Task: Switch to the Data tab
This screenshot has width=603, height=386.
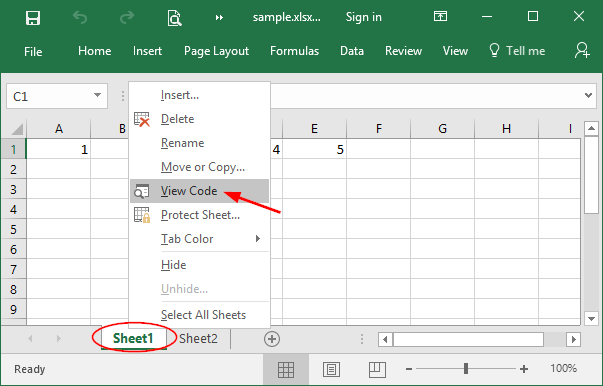Action: [352, 51]
